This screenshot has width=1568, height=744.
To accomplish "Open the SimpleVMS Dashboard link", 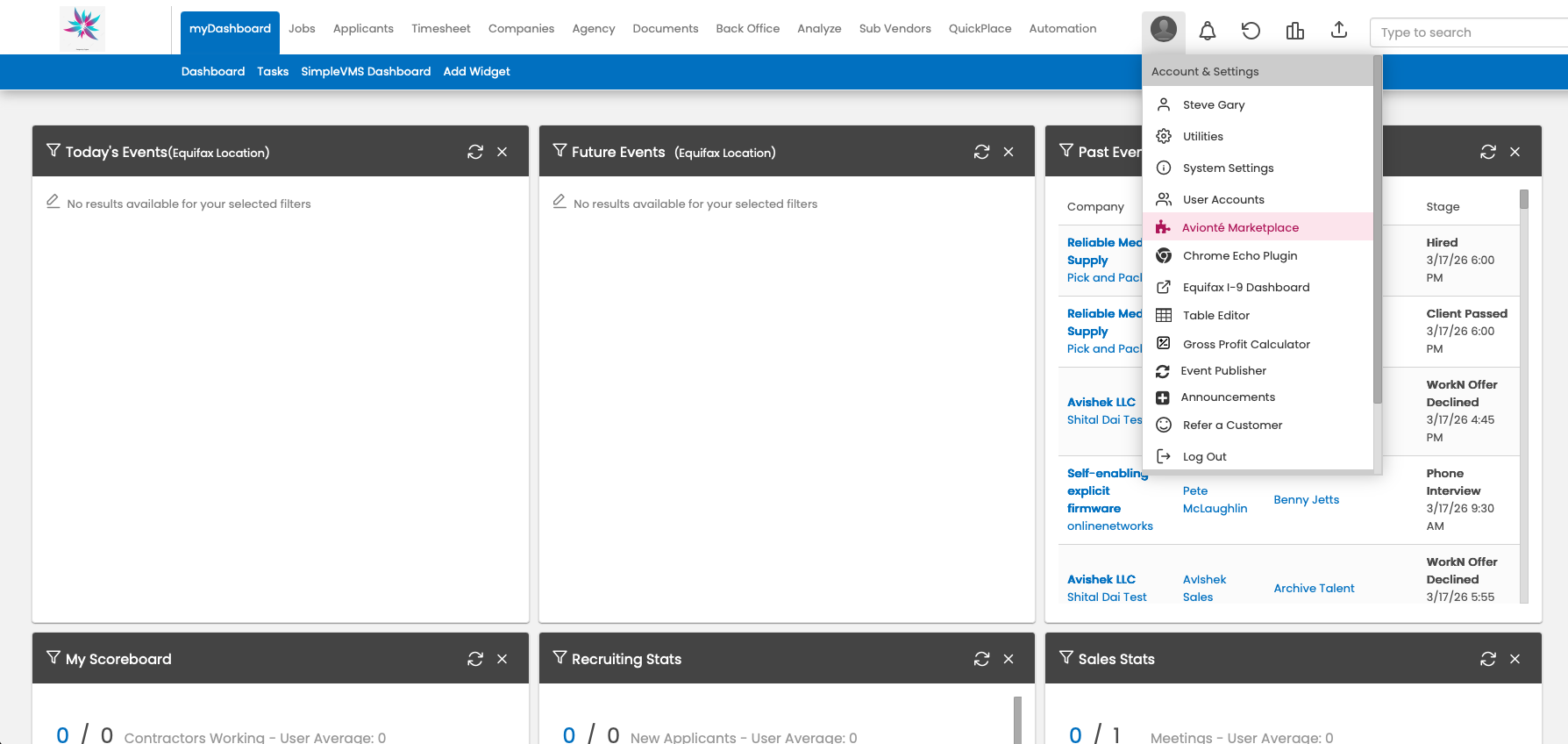I will [x=366, y=71].
